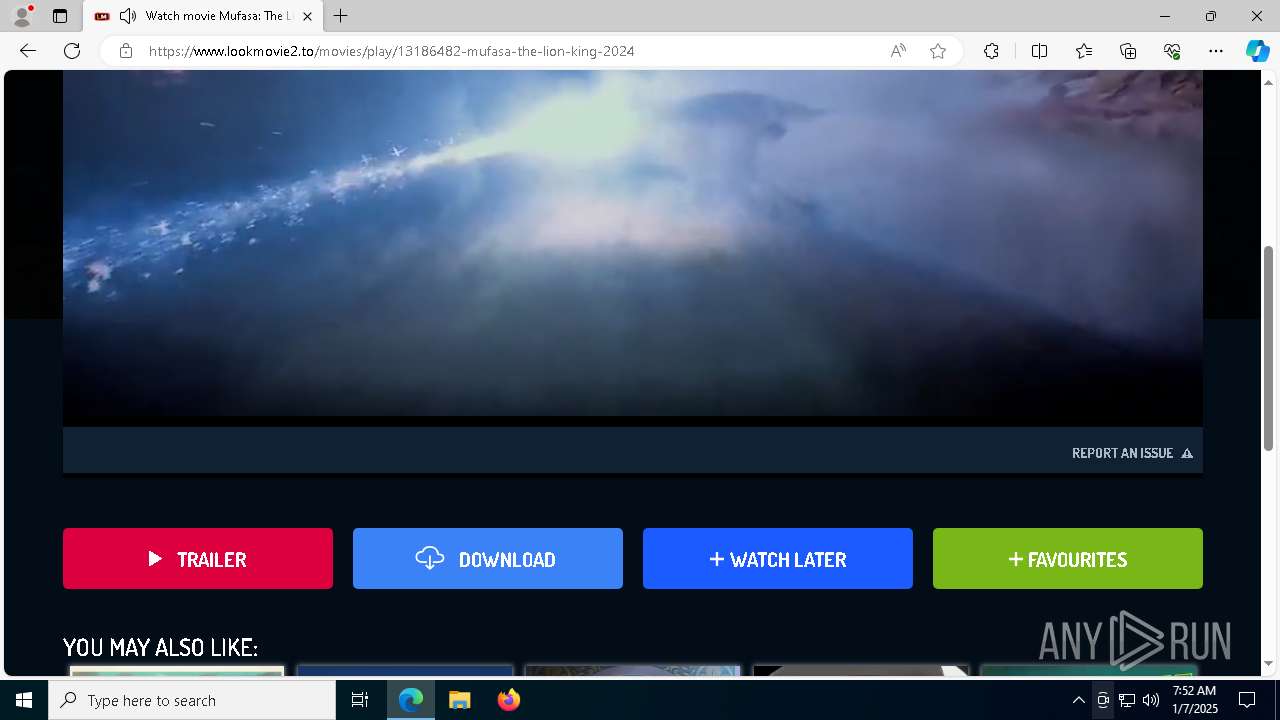
Task: Click the taskbar search box
Action: pyautogui.click(x=192, y=700)
